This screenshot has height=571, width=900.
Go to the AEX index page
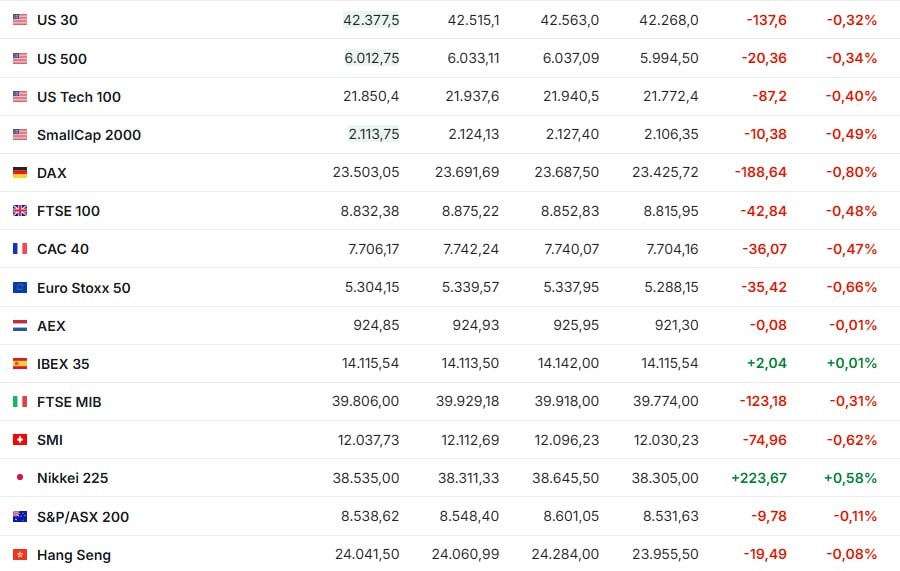[51, 326]
